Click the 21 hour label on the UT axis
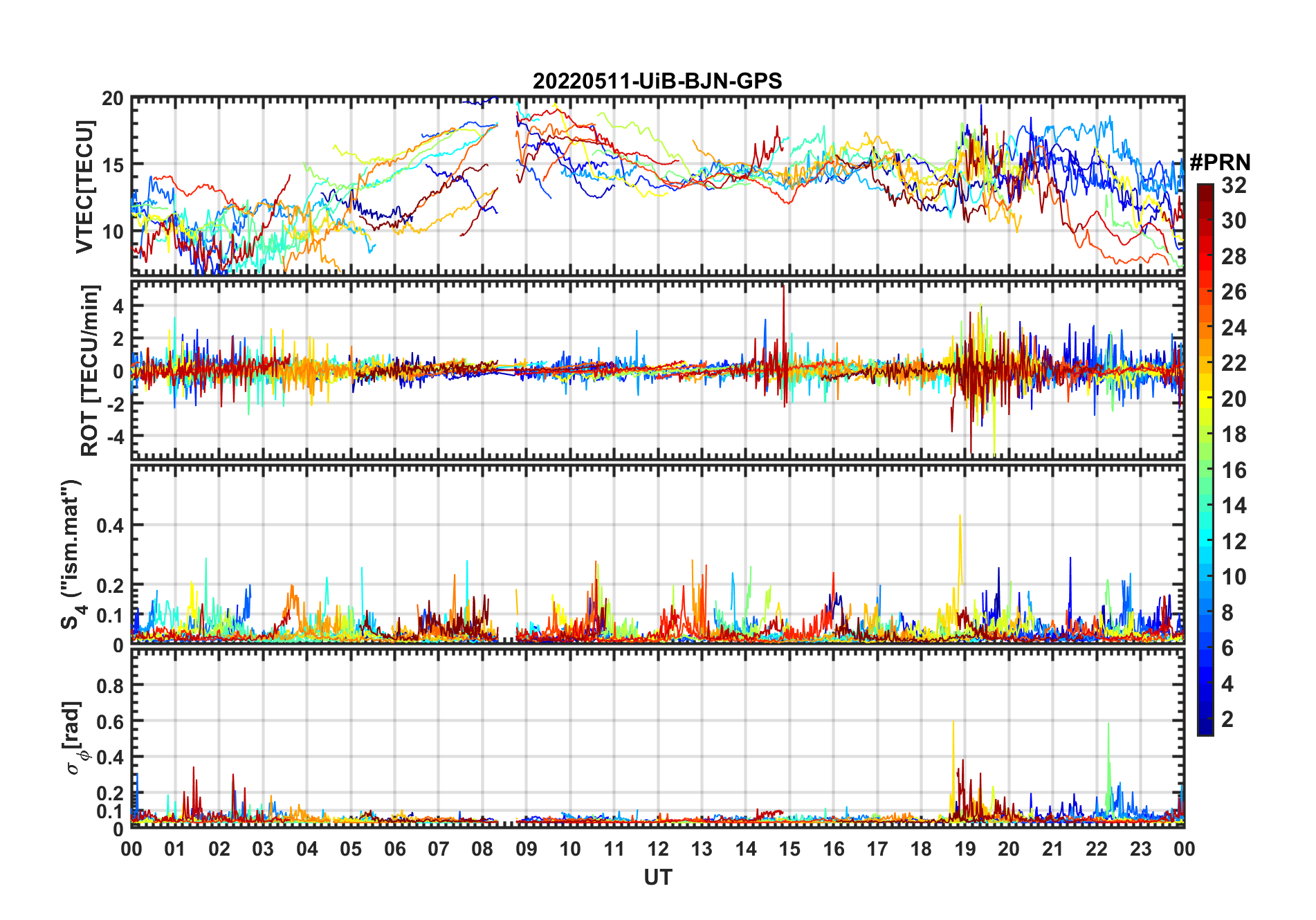This screenshot has height=920, width=1316. tap(1053, 849)
